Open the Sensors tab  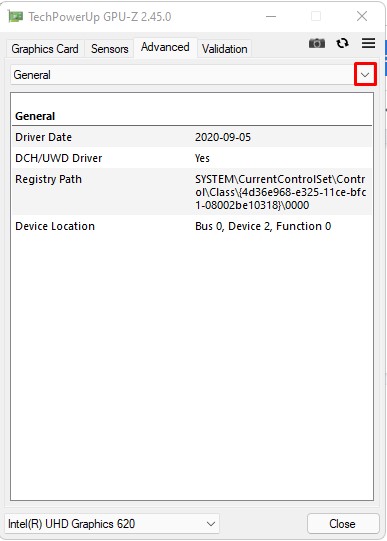[109, 49]
